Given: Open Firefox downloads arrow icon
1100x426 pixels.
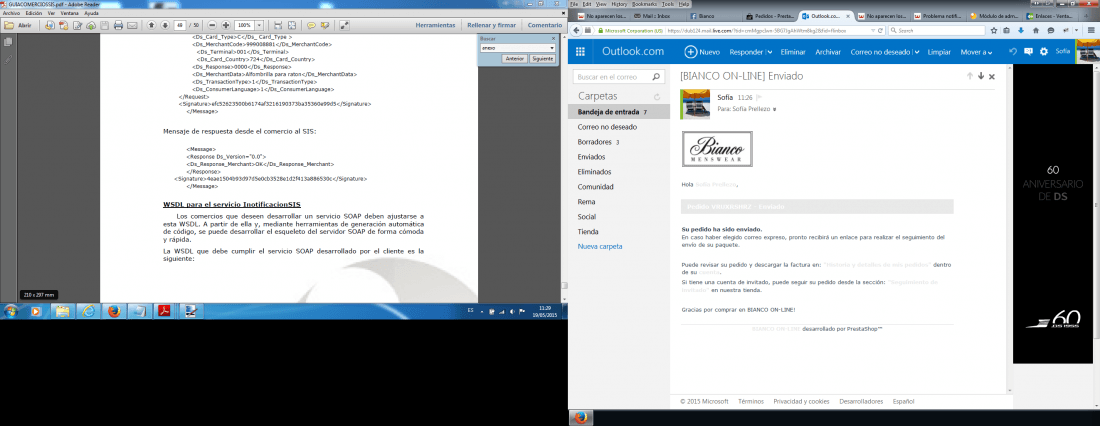Looking at the screenshot, I should pos(1019,31).
